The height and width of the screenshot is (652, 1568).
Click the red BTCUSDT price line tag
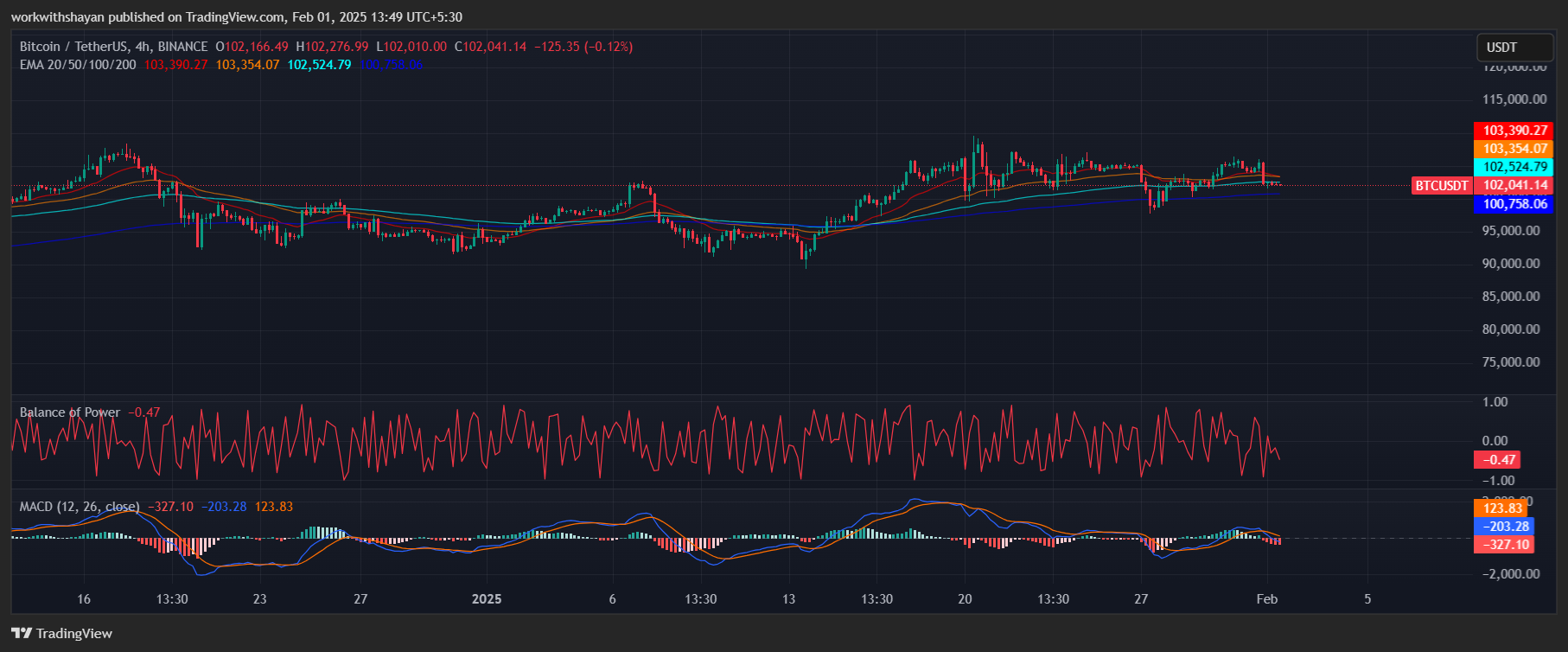pos(1441,186)
